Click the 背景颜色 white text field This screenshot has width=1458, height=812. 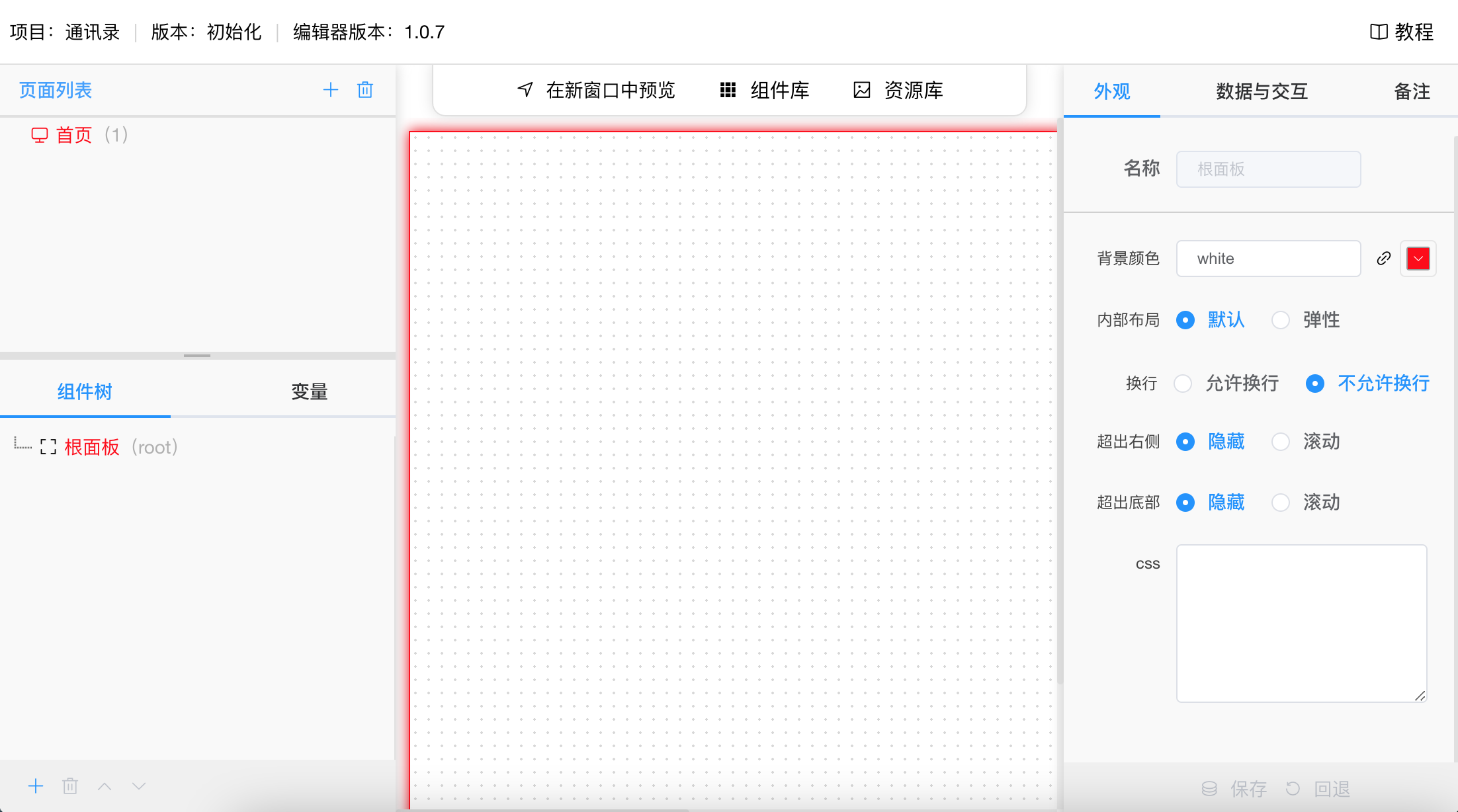tap(1269, 259)
